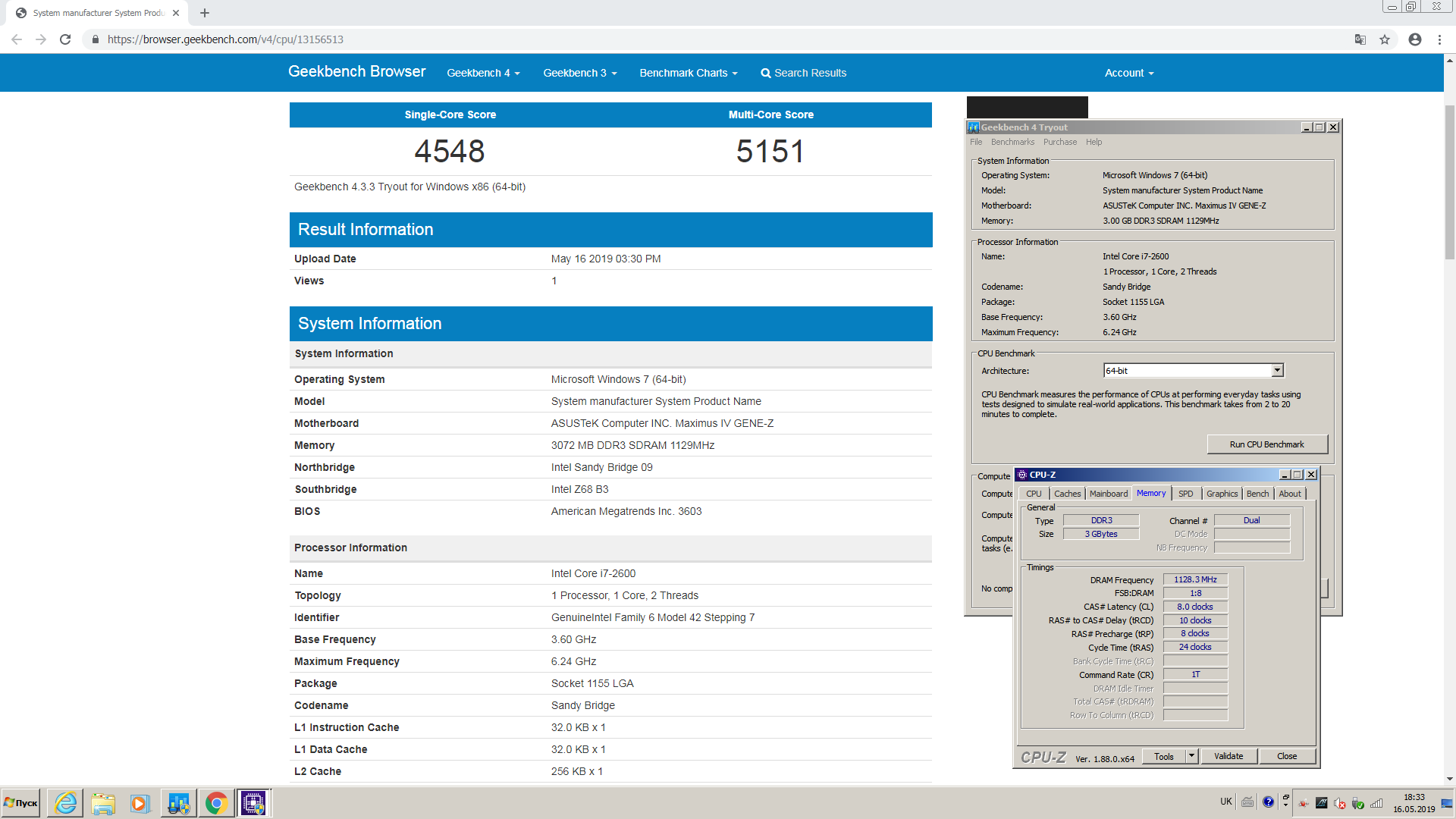This screenshot has width=1456, height=819.
Task: Click the show desktop icon in tray
Action: (1447, 803)
